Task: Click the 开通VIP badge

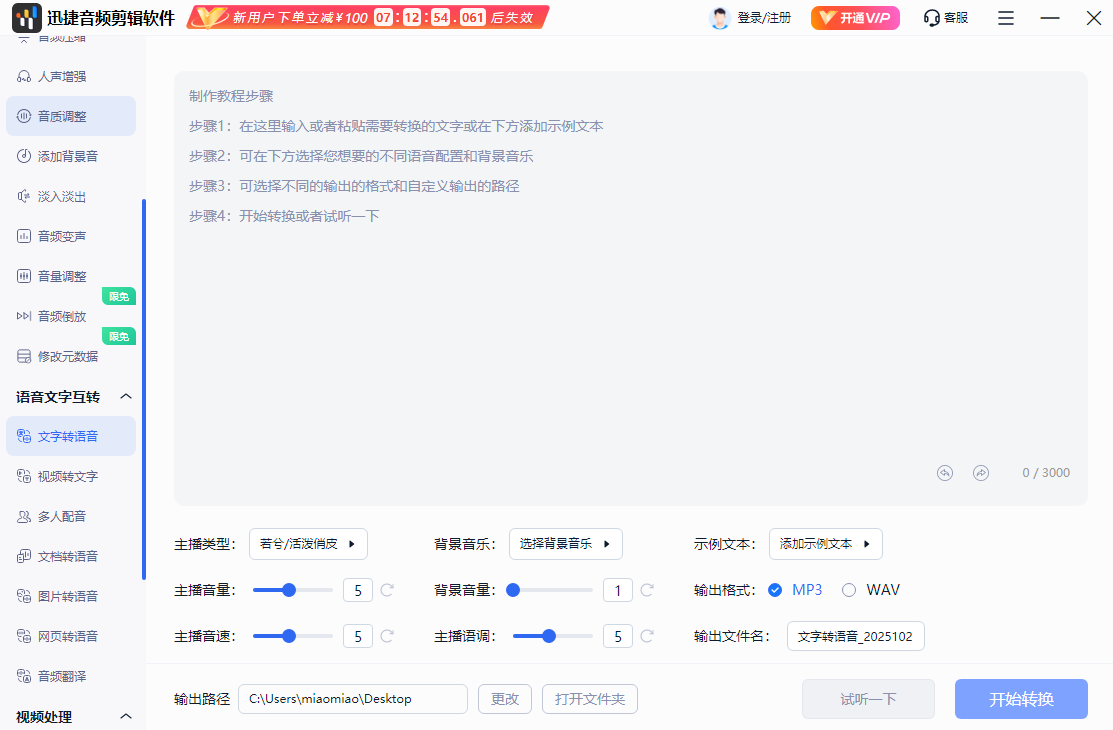Action: click(855, 18)
